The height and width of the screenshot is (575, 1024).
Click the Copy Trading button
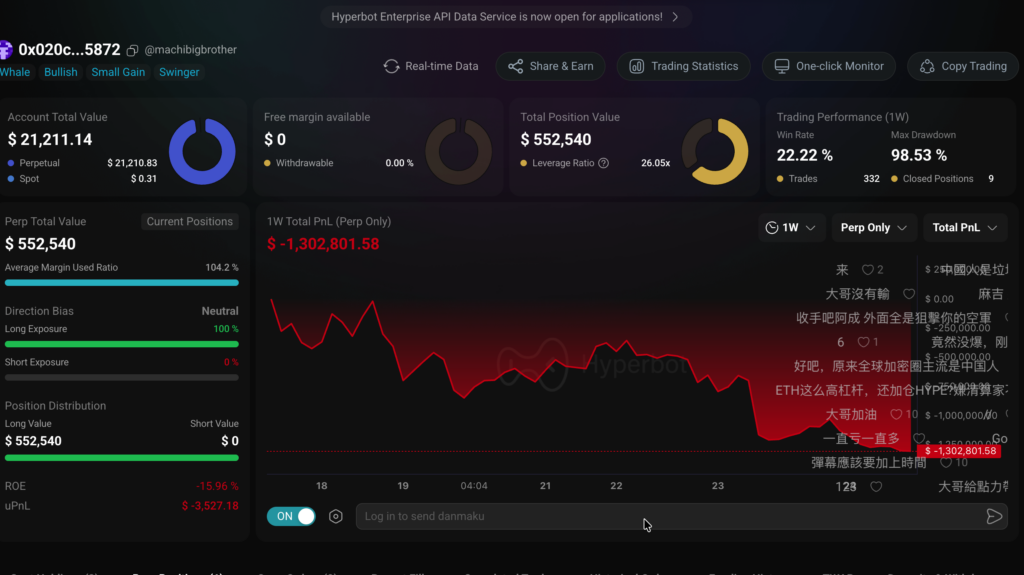coord(963,66)
